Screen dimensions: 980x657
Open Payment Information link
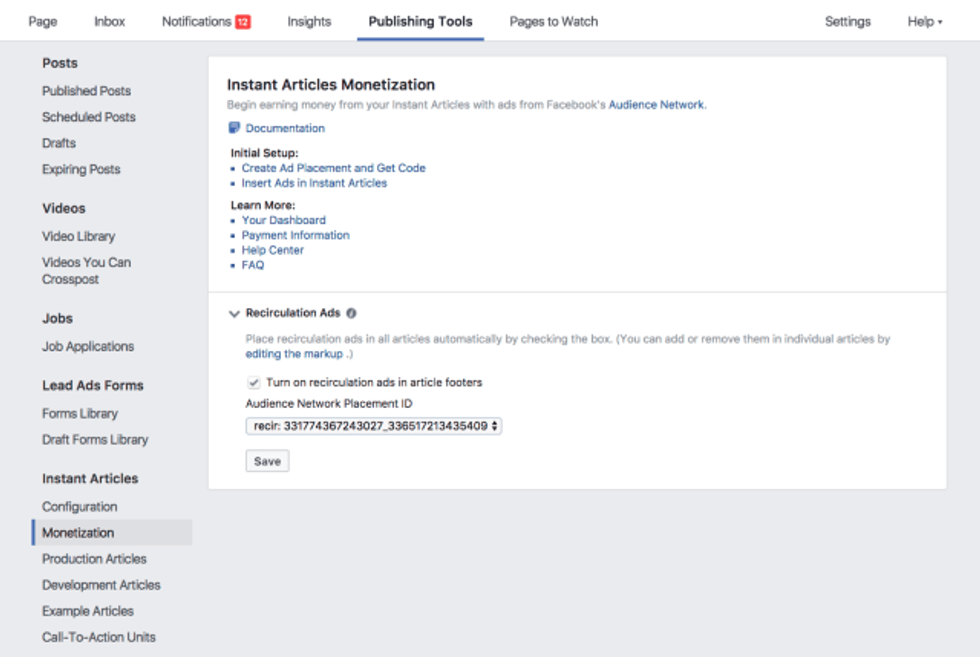[x=295, y=235]
